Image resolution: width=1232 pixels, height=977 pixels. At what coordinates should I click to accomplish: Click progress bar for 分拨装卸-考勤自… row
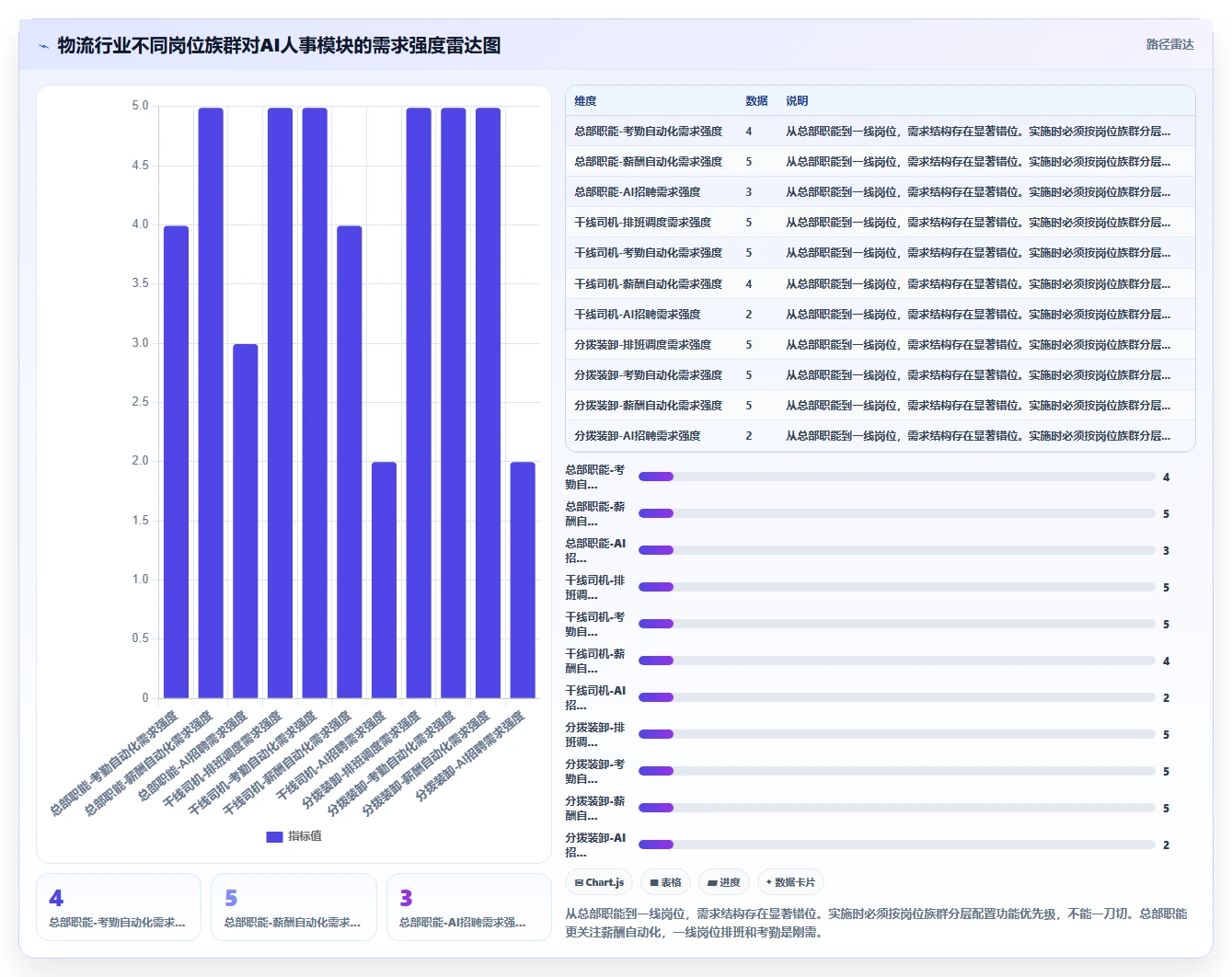pos(897,771)
